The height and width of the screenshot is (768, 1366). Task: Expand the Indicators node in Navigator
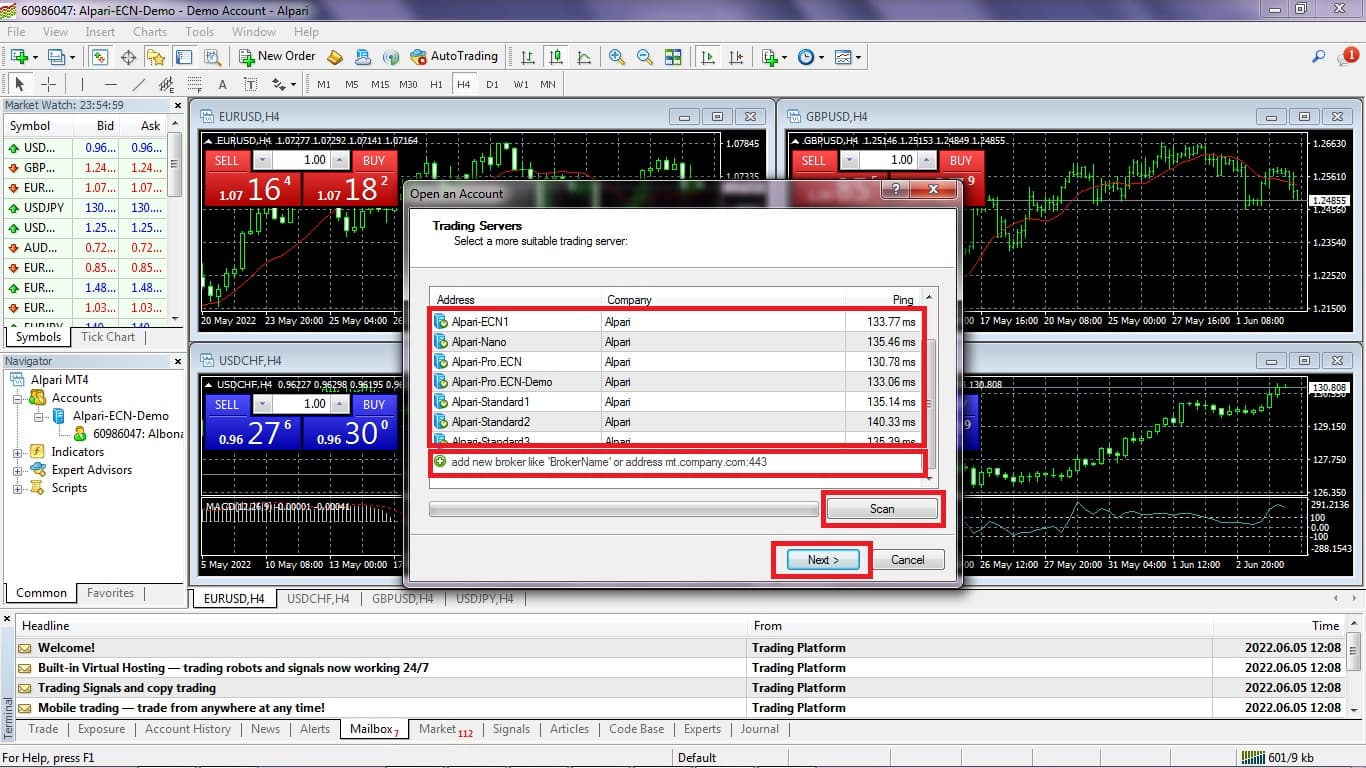(17, 452)
